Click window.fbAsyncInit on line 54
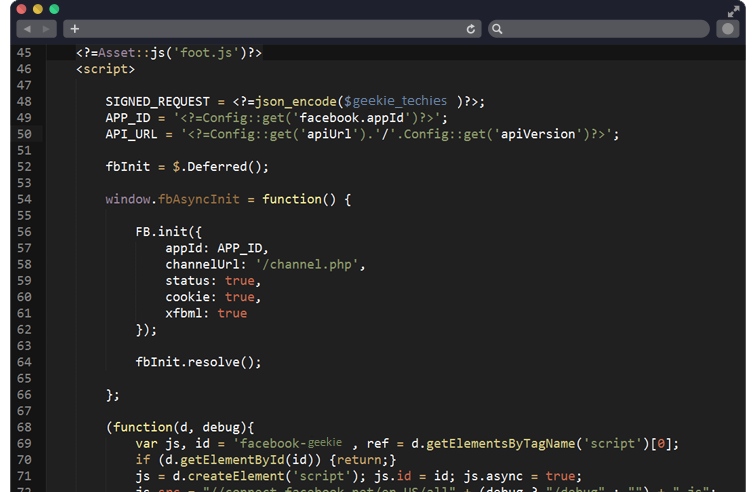Screen dimensions: 756x492 point(173,199)
